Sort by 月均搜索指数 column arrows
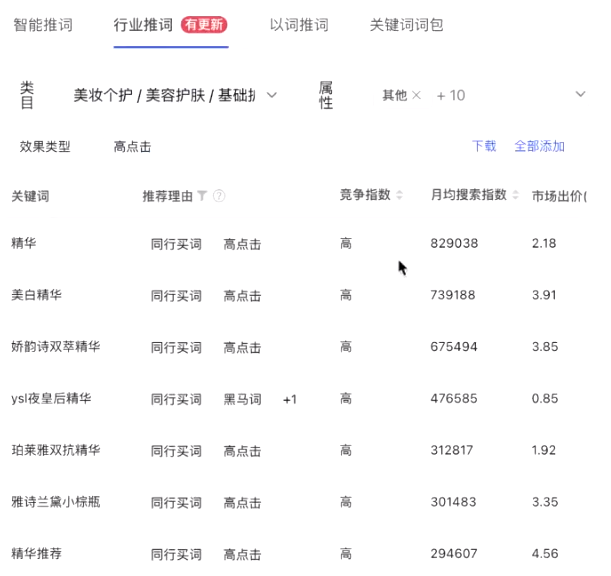611x576 pixels. (x=515, y=195)
